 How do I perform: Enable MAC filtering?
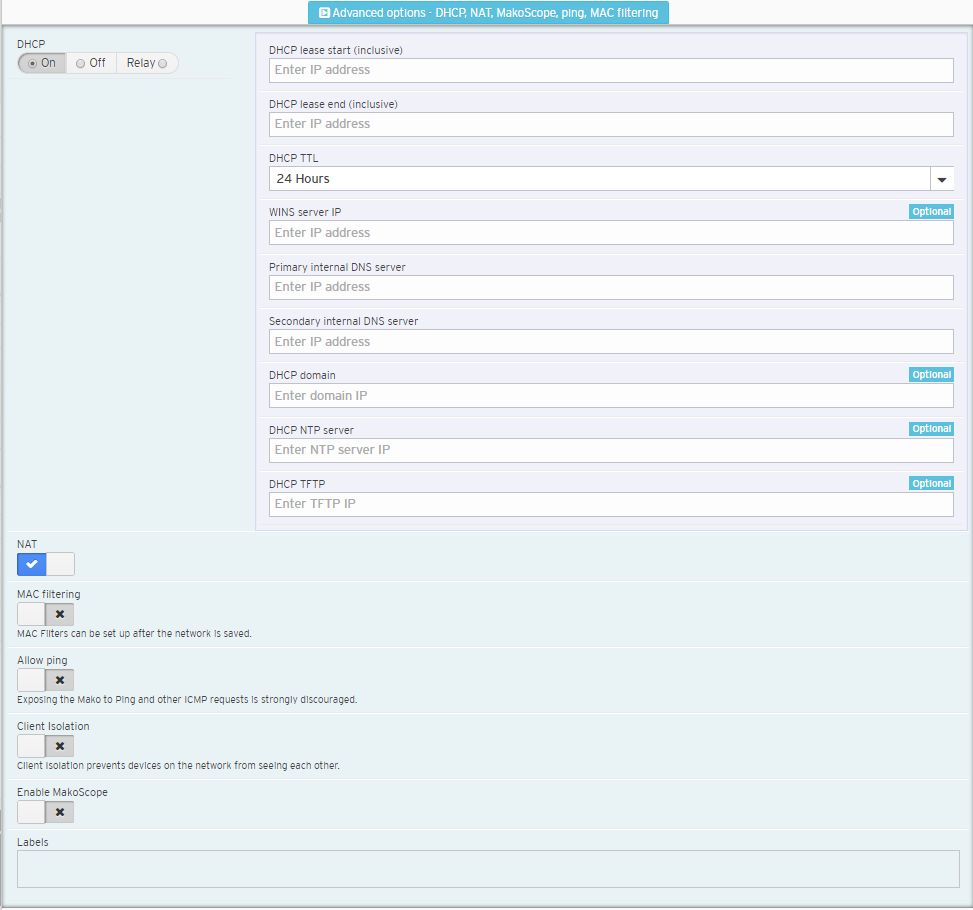click(x=30, y=614)
